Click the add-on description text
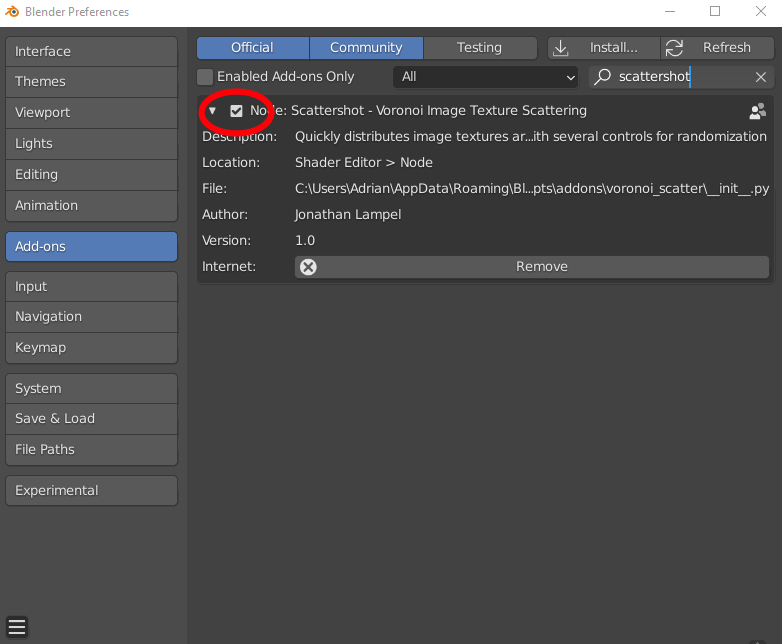This screenshot has width=782, height=644. pos(531,137)
